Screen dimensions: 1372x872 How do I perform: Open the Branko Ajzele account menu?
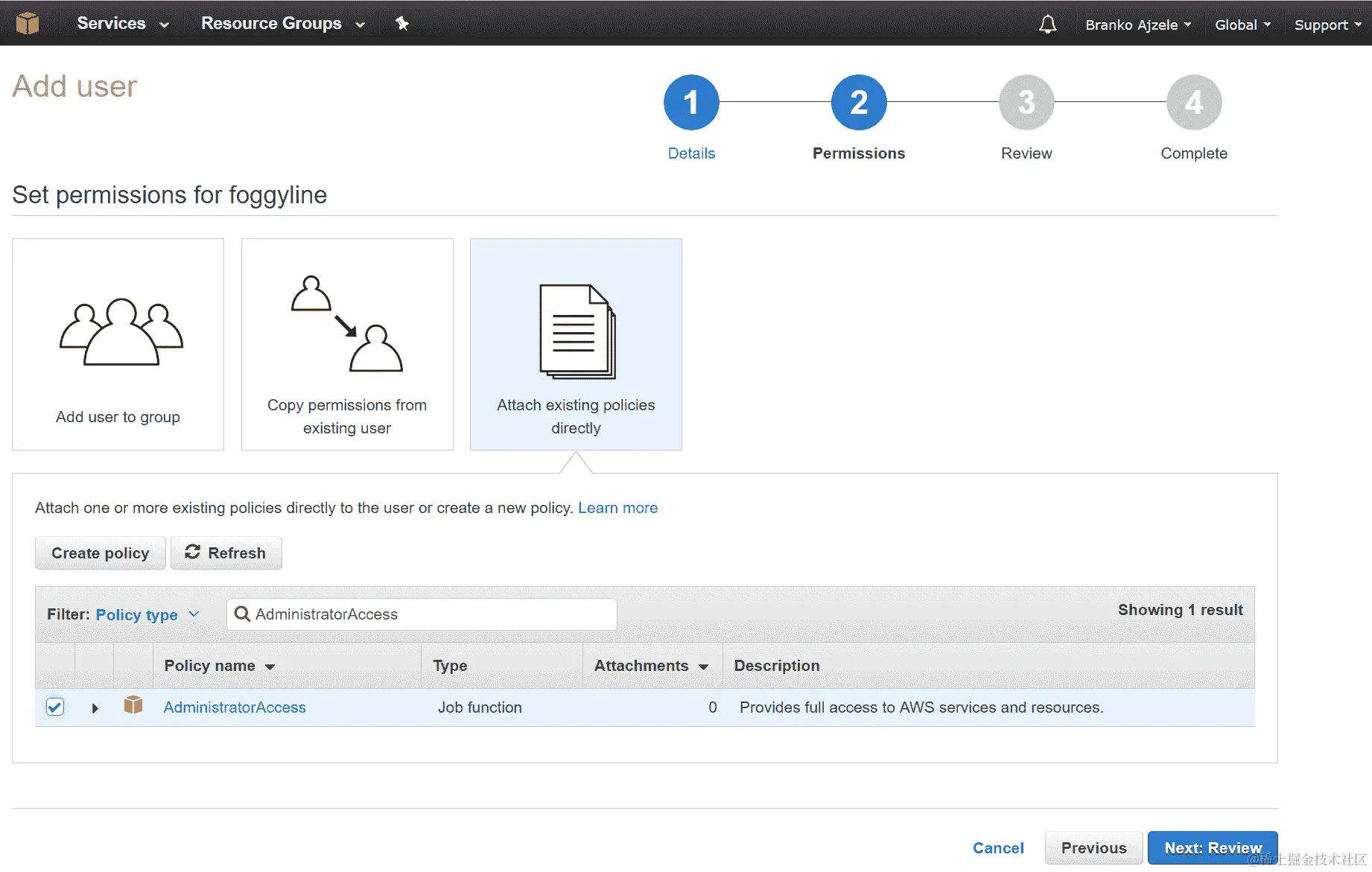coord(1138,25)
